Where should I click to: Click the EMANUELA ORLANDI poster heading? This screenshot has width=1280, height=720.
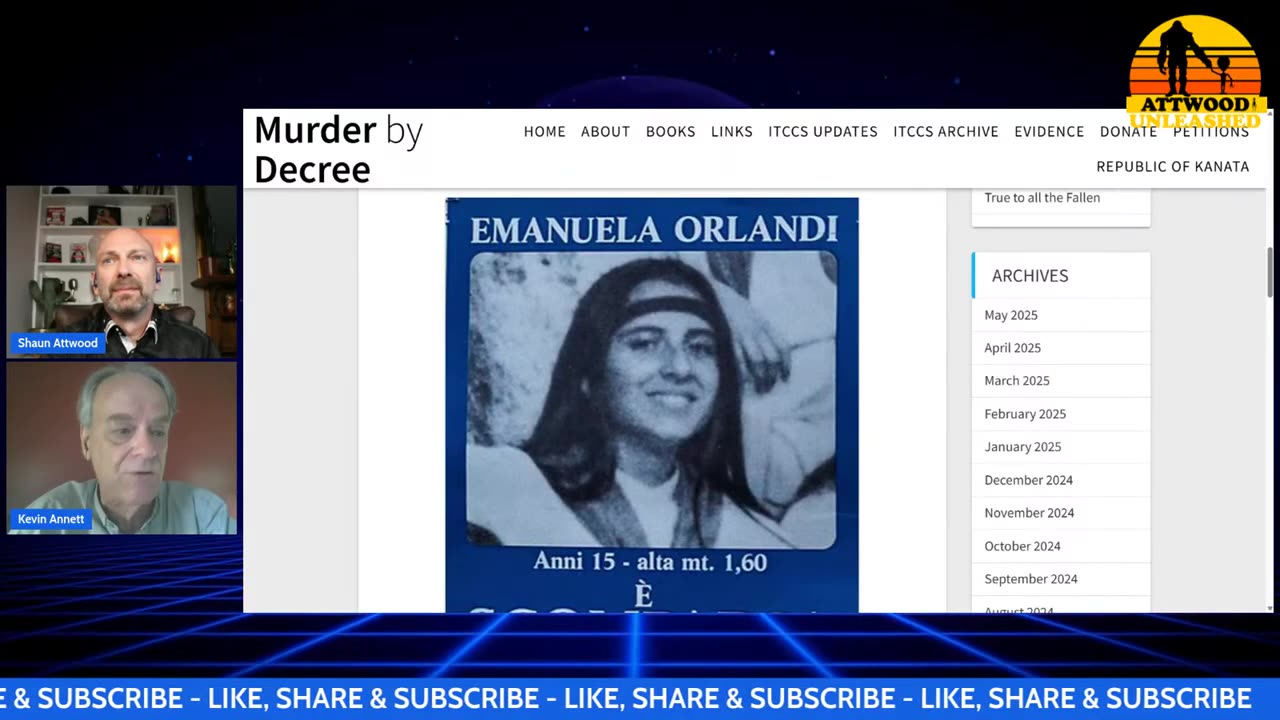coord(654,229)
